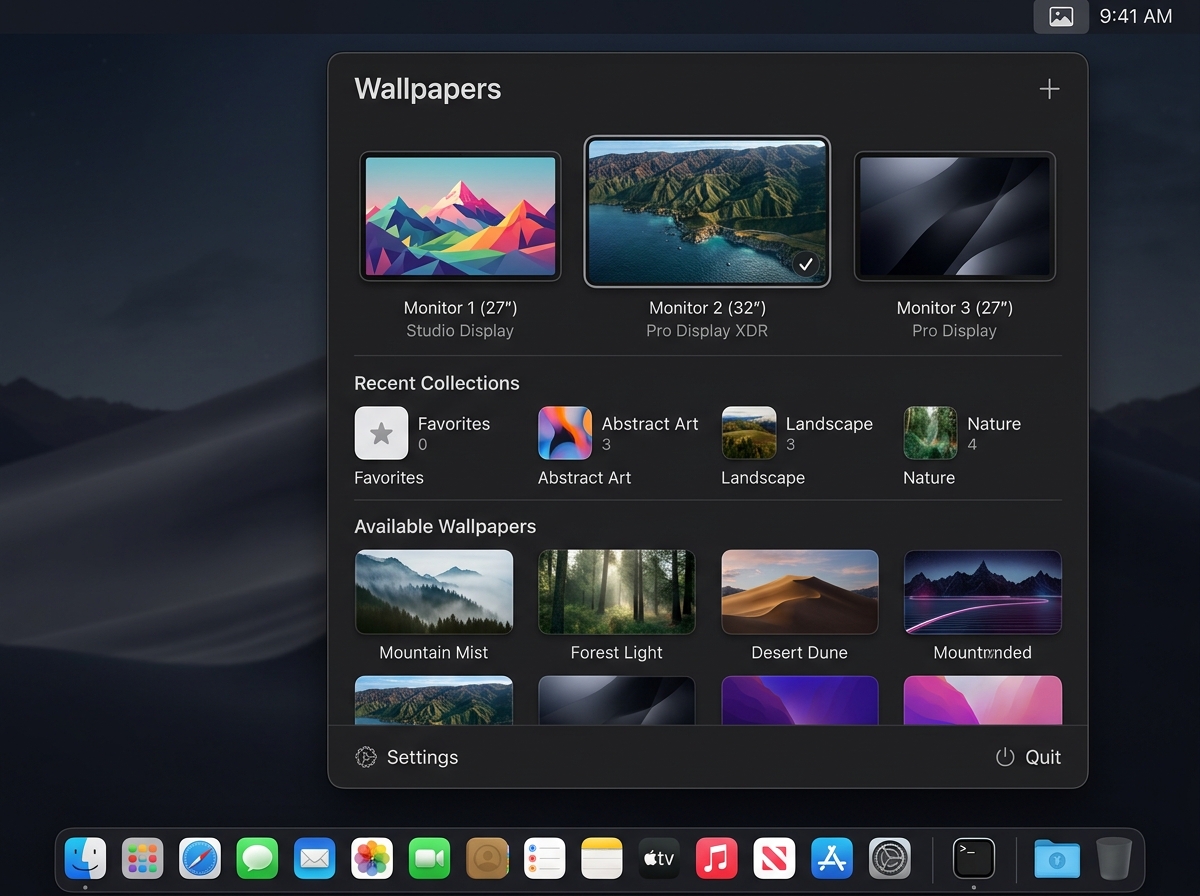Screen dimensions: 1200x896
Task: Click the "Mountain Mist" caption
Action: click(434, 653)
